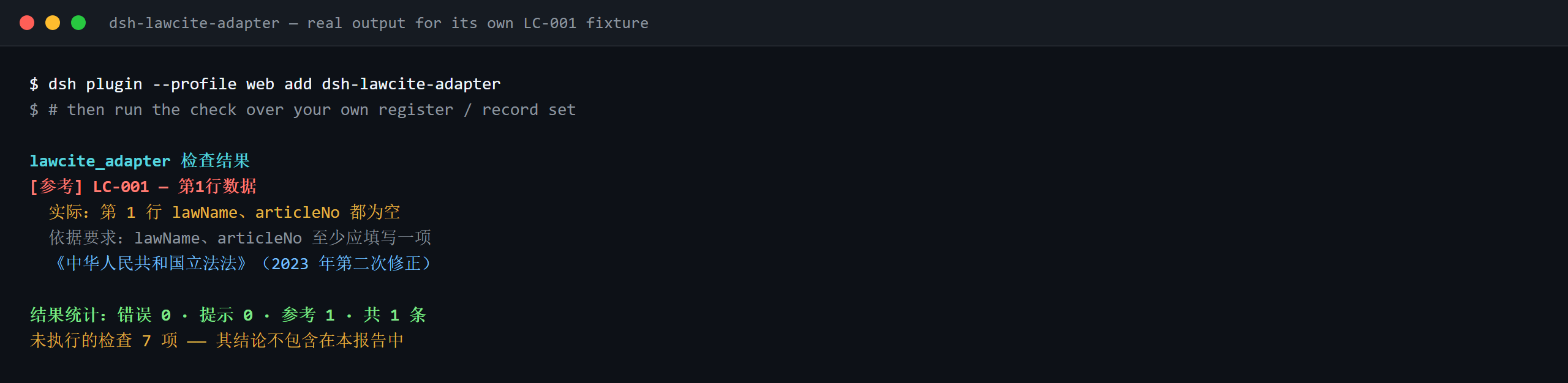Click the red close window dot
Screen dimensions: 1568x383
pyautogui.click(x=27, y=23)
